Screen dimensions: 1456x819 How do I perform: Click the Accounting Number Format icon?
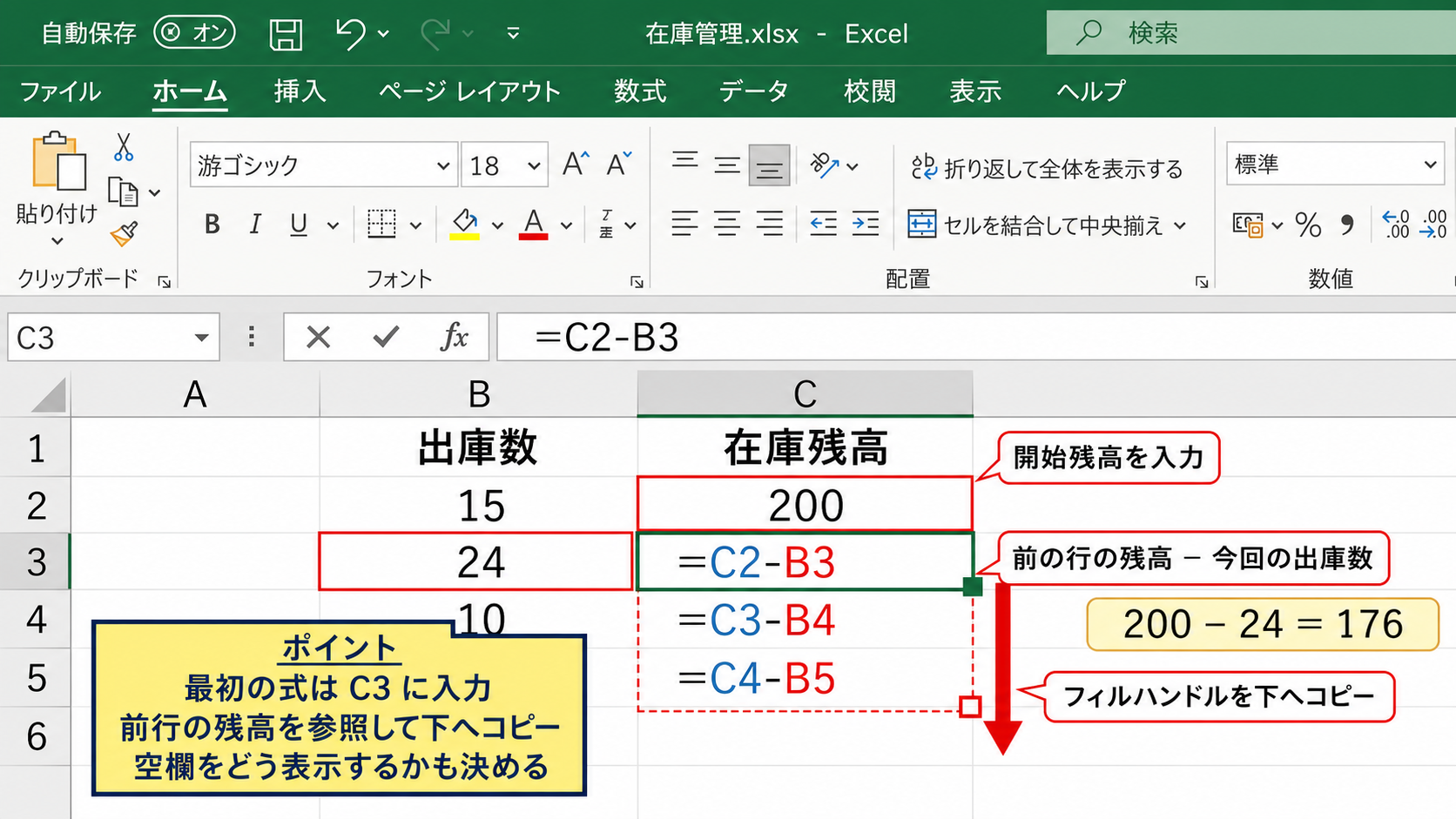(1248, 225)
